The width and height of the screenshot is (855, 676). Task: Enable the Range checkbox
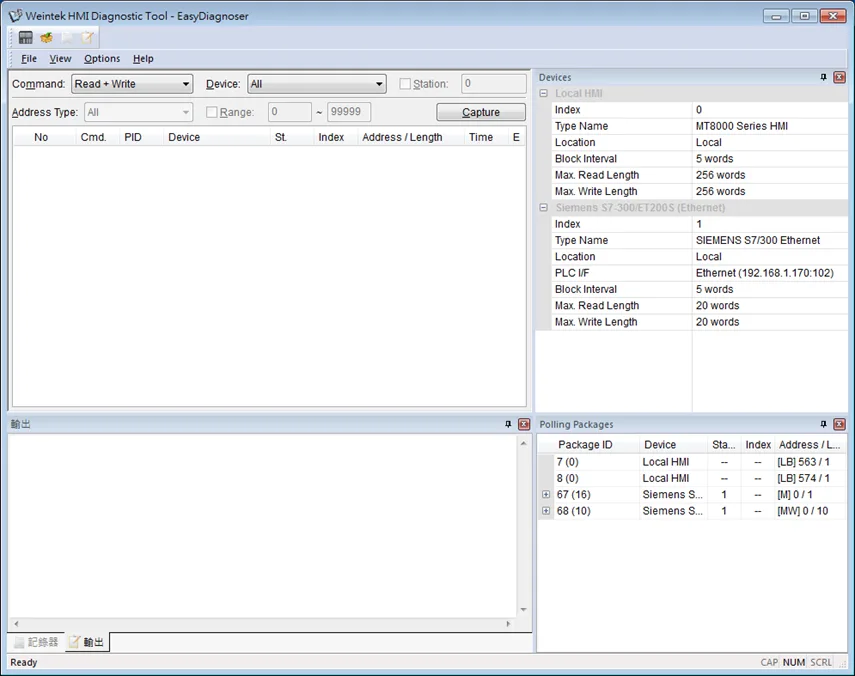click(x=212, y=112)
